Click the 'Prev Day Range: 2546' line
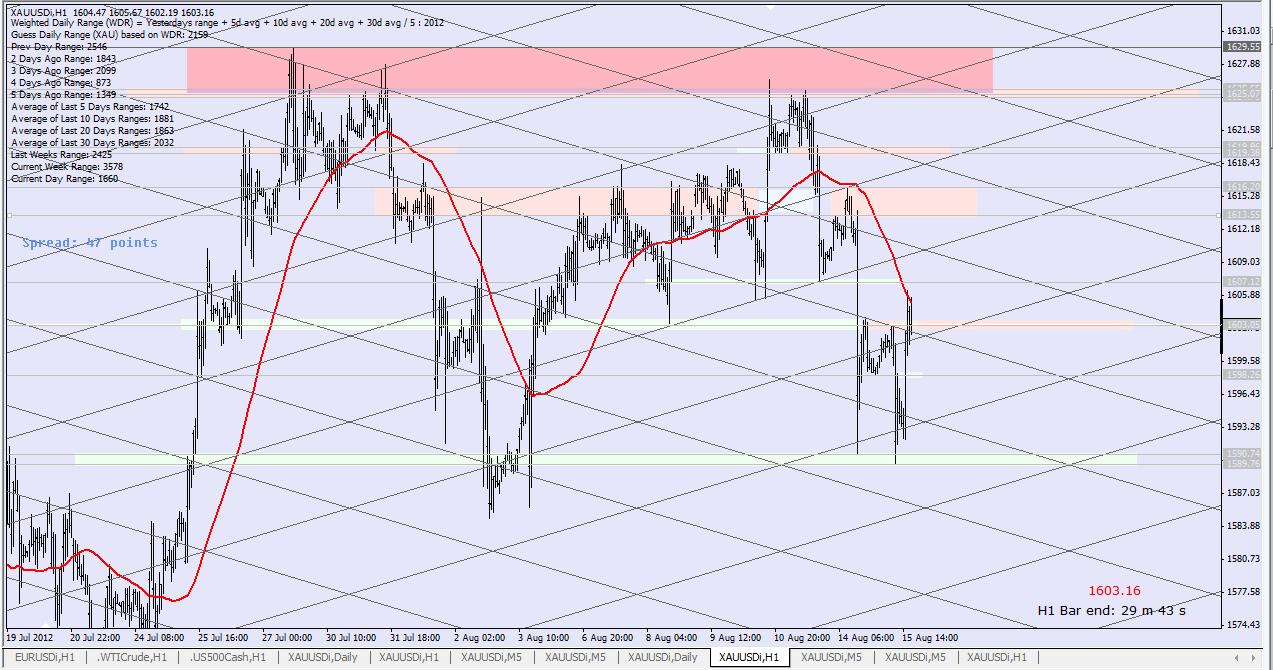The width and height of the screenshot is (1273, 670). (59, 47)
